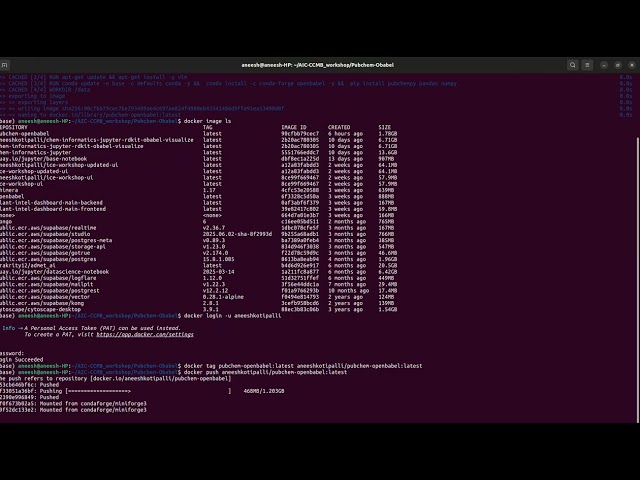Viewport: 640px width, 480px height.
Task: Click the Pushing progress bar for the layer
Action: click(x=148, y=391)
